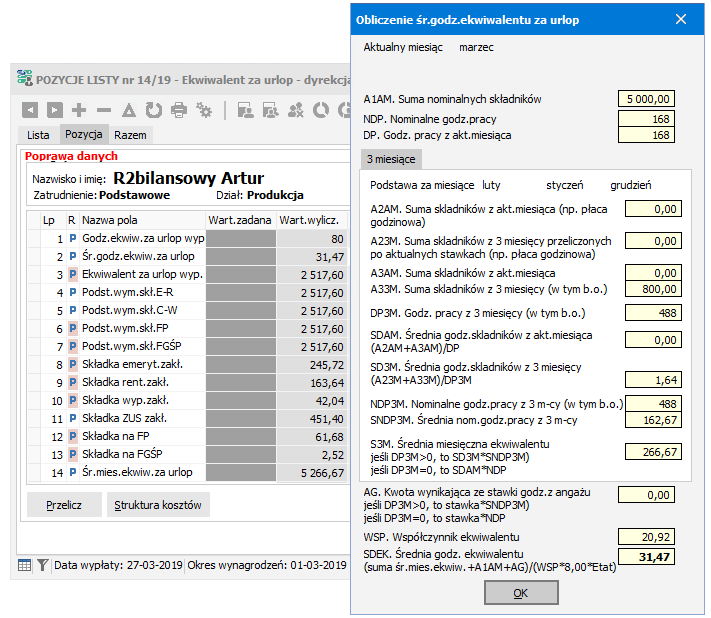
Task: Print the list using printer icon
Action: 179,110
